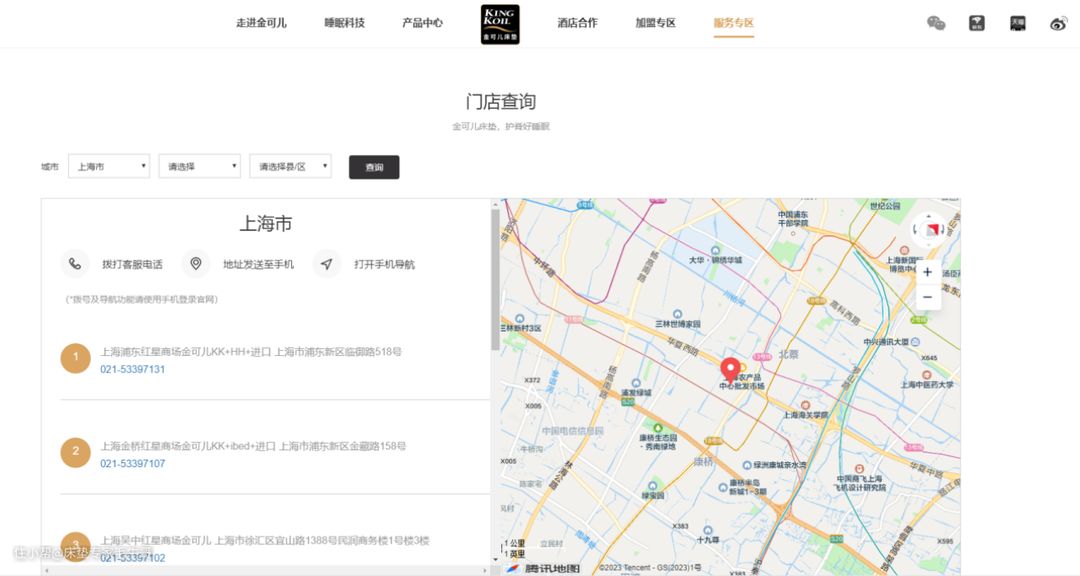Image resolution: width=1080 pixels, height=576 pixels.
Task: Open the JD store icon in header
Action: coord(977,23)
